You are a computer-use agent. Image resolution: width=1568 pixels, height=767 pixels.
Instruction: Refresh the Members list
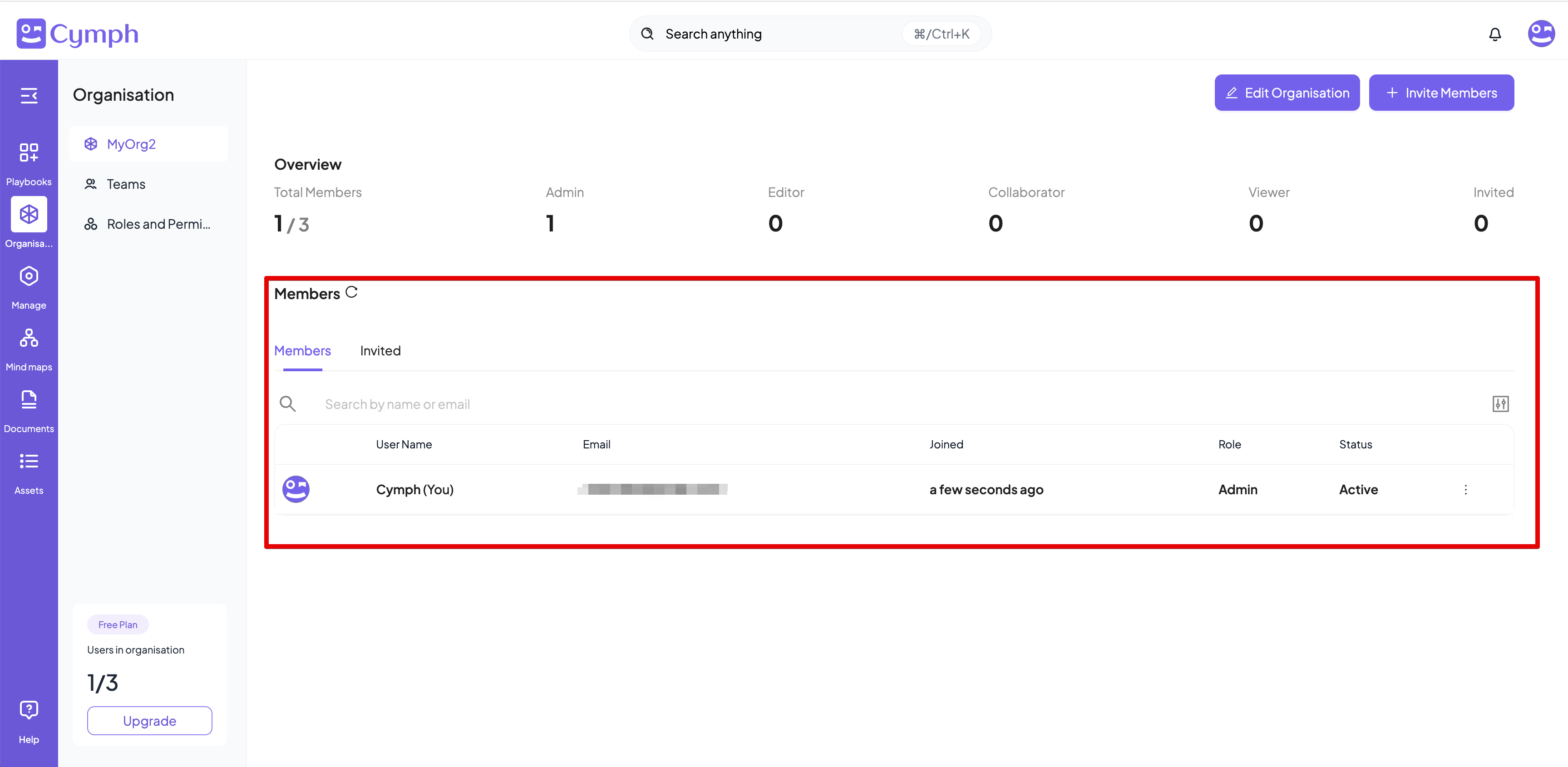pyautogui.click(x=351, y=293)
